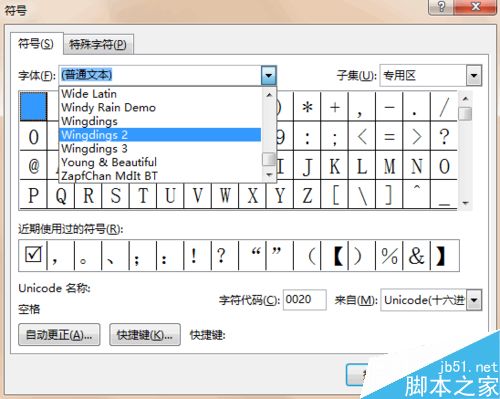Click the symbol grid scroll-up arrow

pos(465,99)
